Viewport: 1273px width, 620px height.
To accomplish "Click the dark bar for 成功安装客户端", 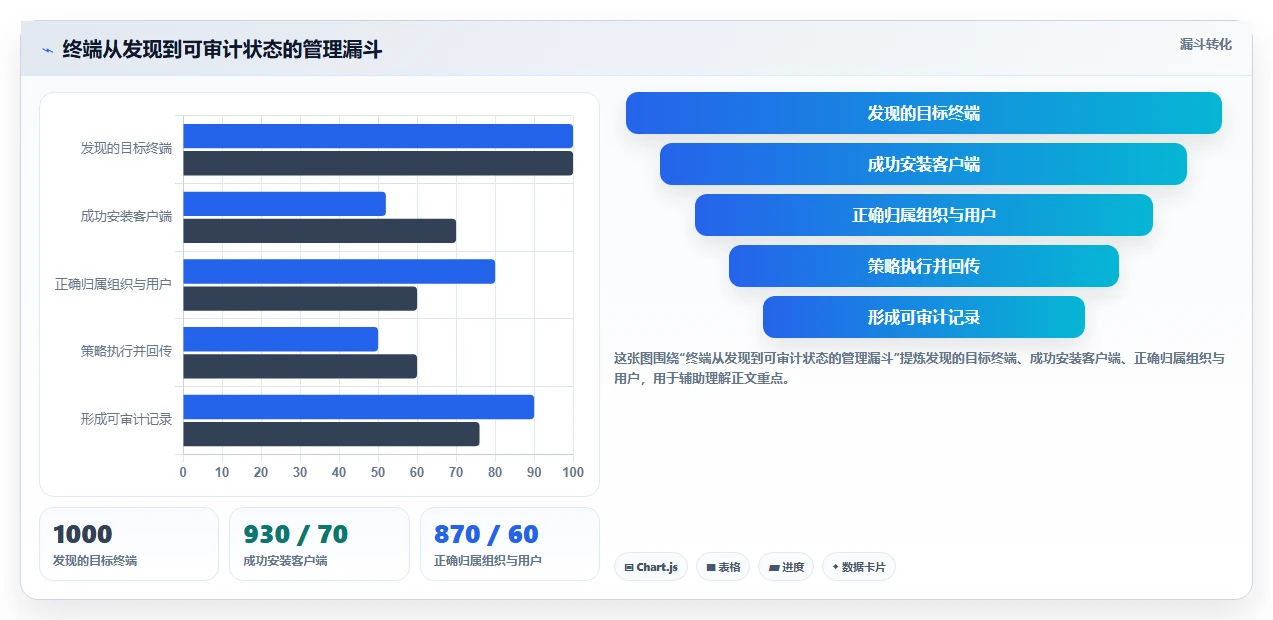I will (x=319, y=231).
